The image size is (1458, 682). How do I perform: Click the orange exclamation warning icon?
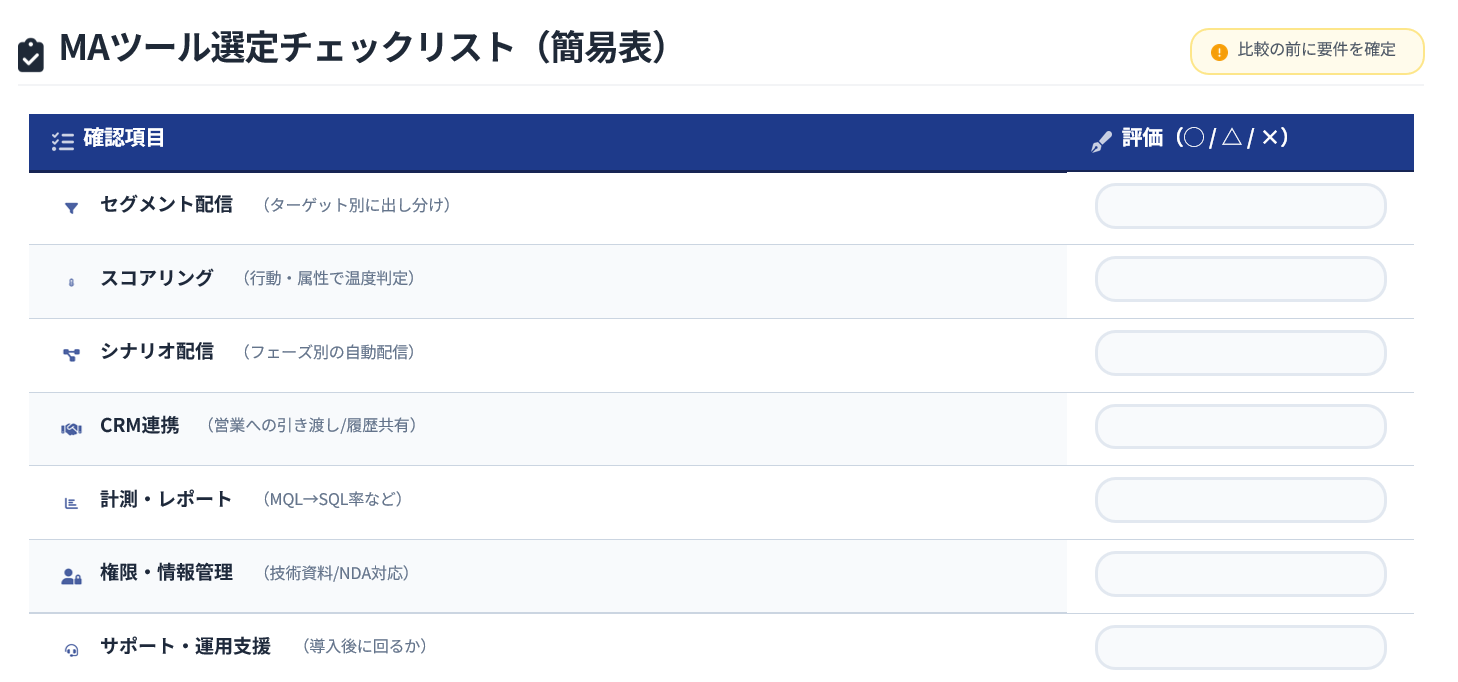(1219, 52)
